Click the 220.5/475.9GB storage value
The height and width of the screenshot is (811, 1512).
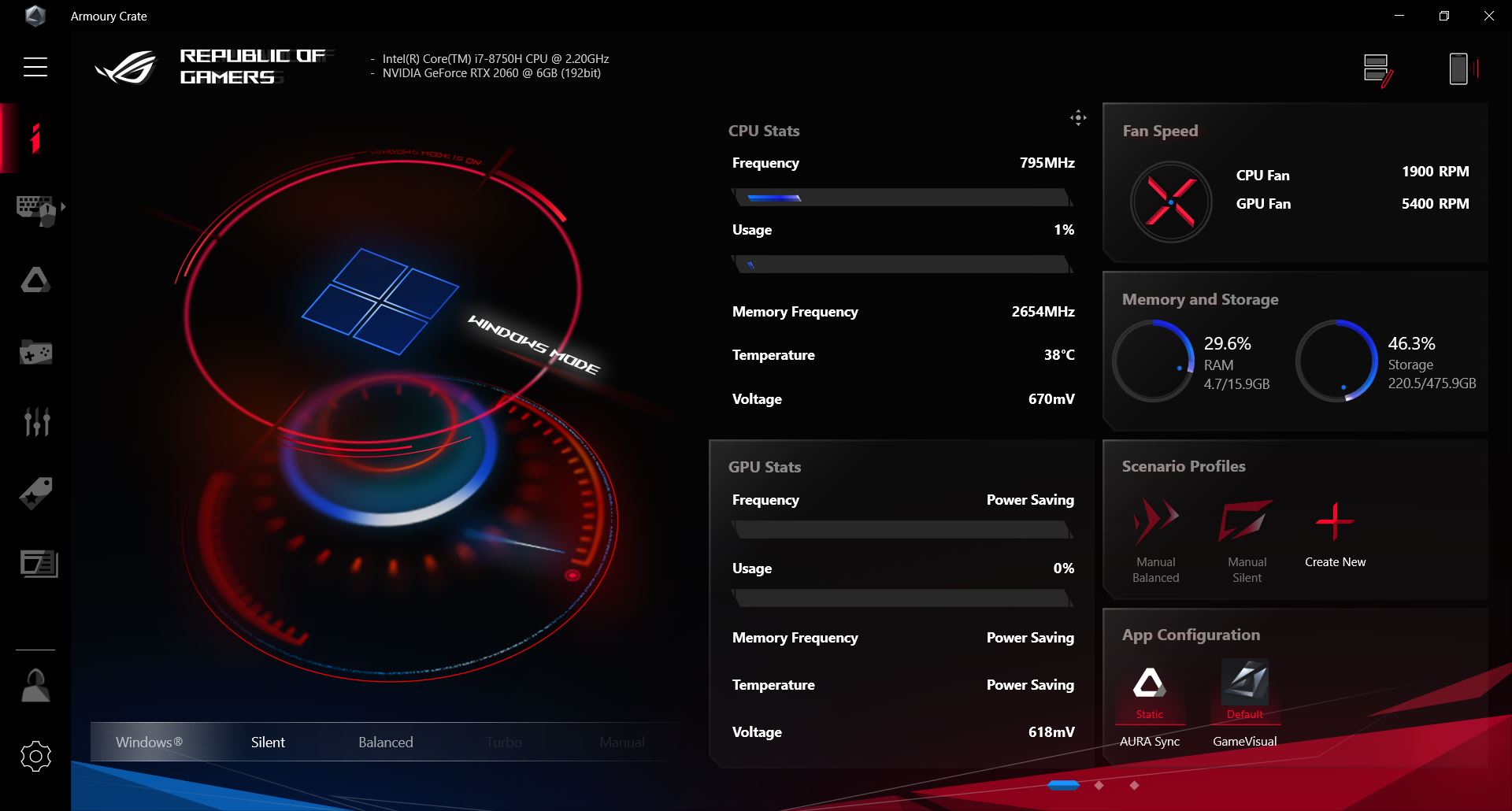click(1432, 383)
